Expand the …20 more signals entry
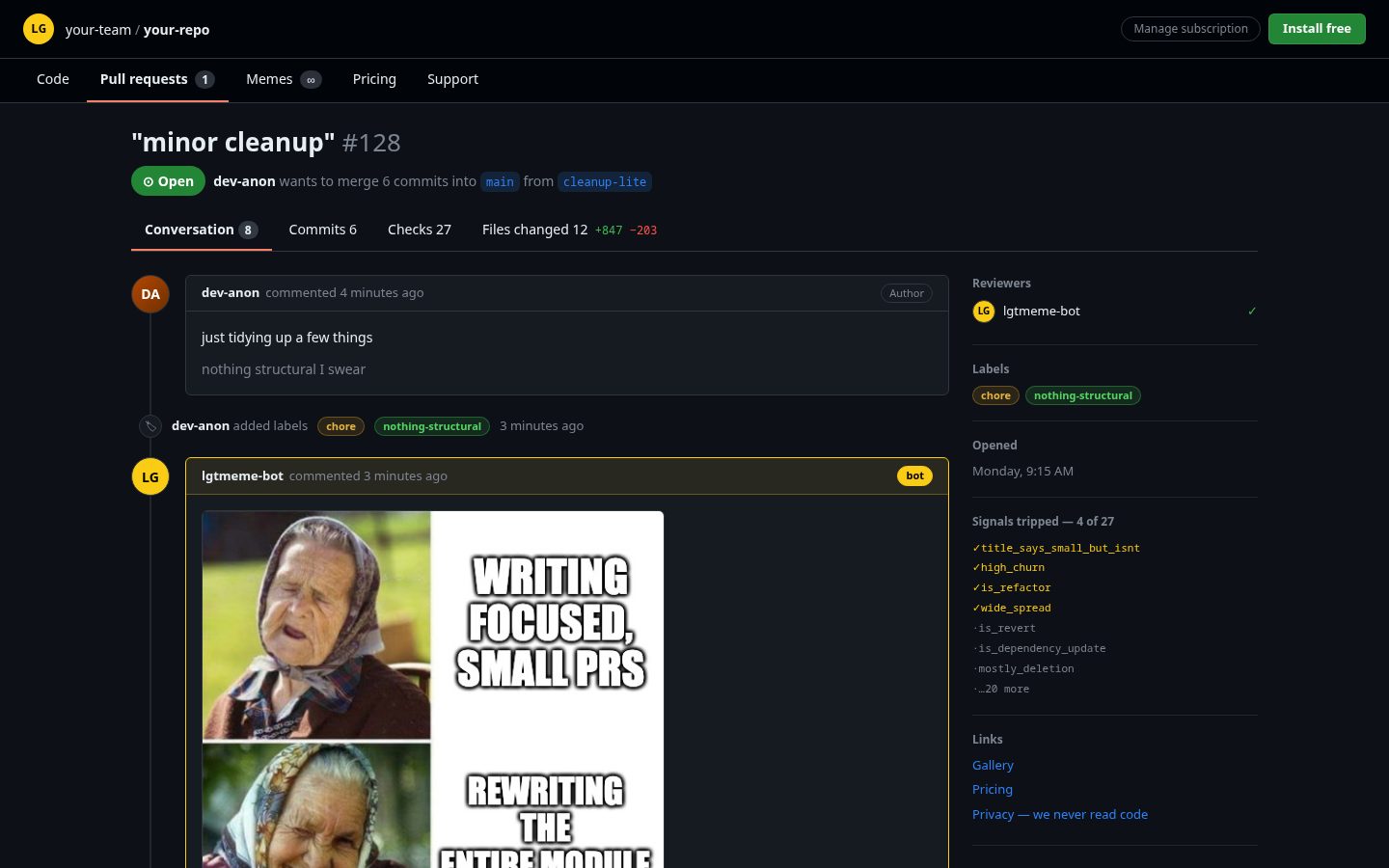The image size is (1389, 868). coord(1001,689)
